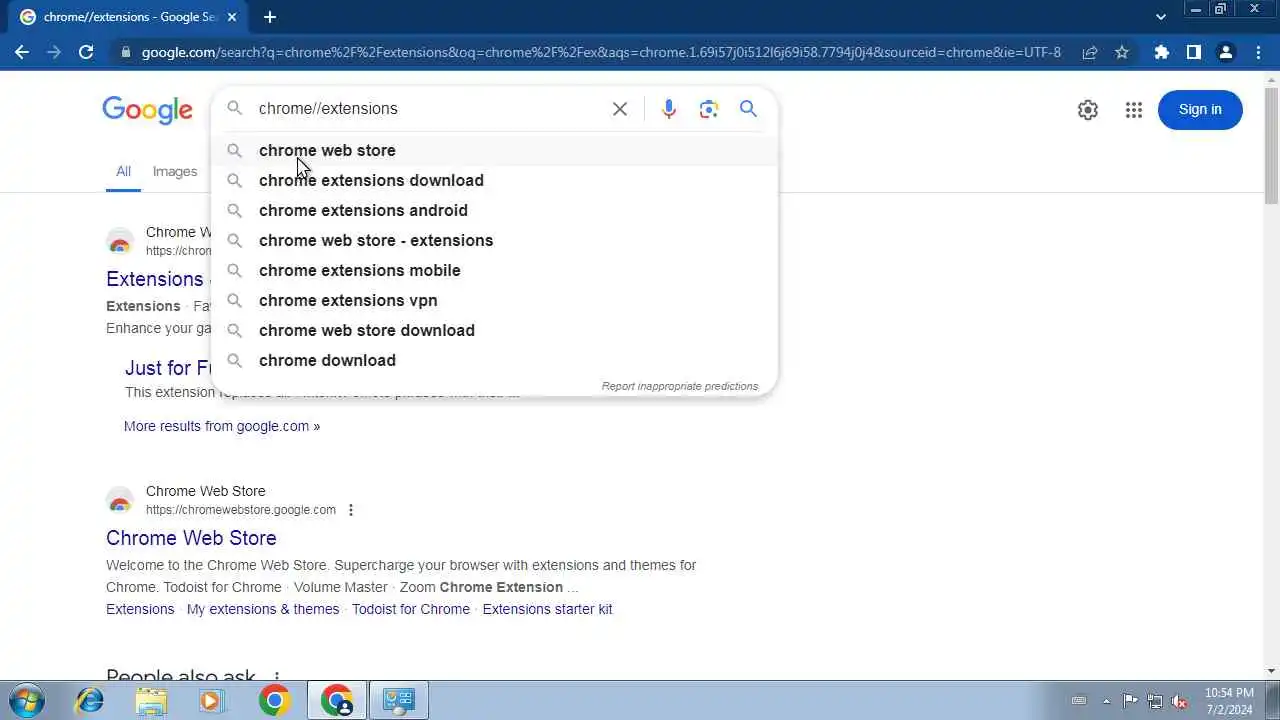Open the Windows Start button
Image resolution: width=1280 pixels, height=720 pixels.
[26, 700]
